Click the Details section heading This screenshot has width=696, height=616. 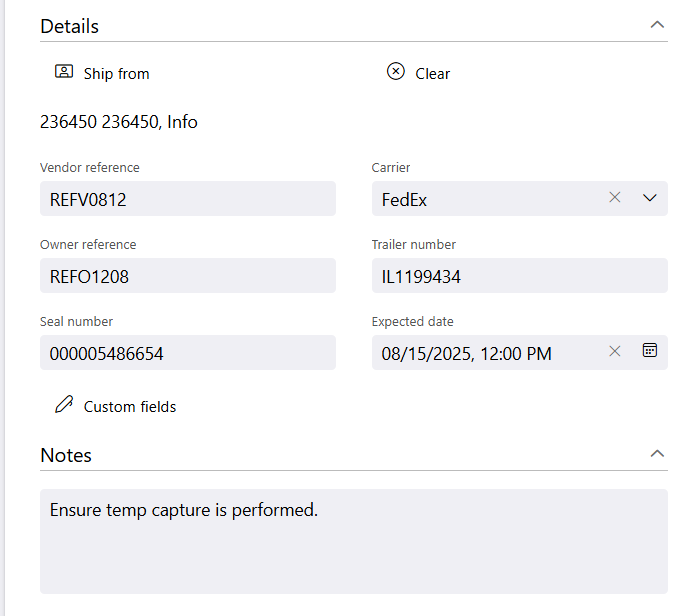pyautogui.click(x=70, y=26)
